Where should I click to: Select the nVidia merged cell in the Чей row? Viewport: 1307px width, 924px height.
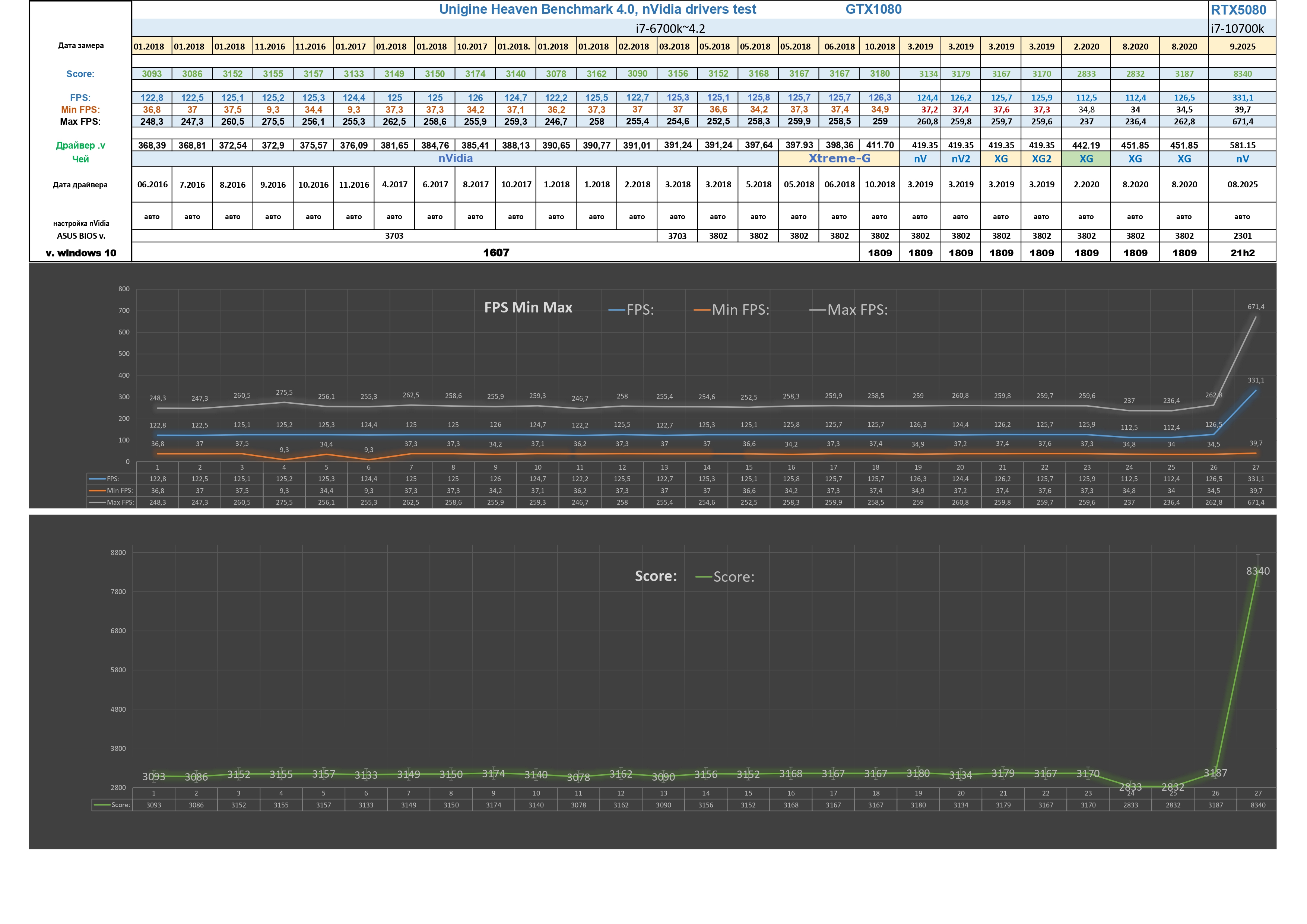click(x=455, y=159)
